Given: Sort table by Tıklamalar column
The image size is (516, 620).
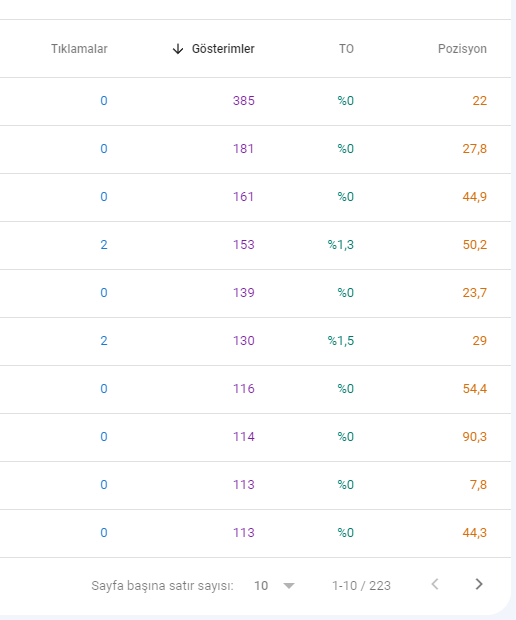Looking at the screenshot, I should click(79, 49).
